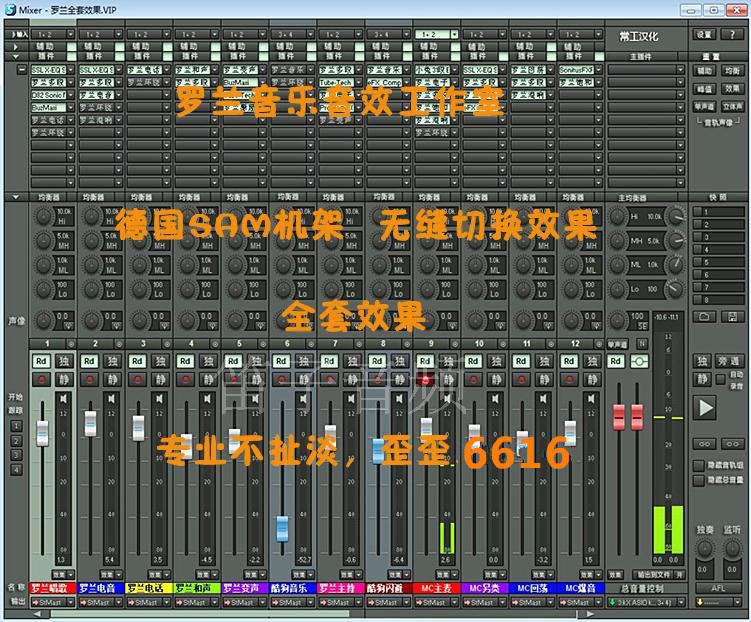Image resolution: width=751 pixels, height=622 pixels.
Task: Open the SSL X-EQ plugin slot dropdown on channel 1
Action: click(x=70, y=70)
